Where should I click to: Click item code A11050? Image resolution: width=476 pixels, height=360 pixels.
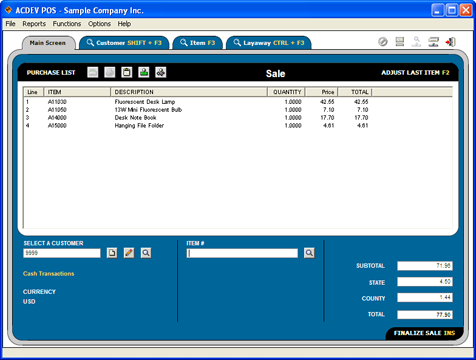(57, 110)
